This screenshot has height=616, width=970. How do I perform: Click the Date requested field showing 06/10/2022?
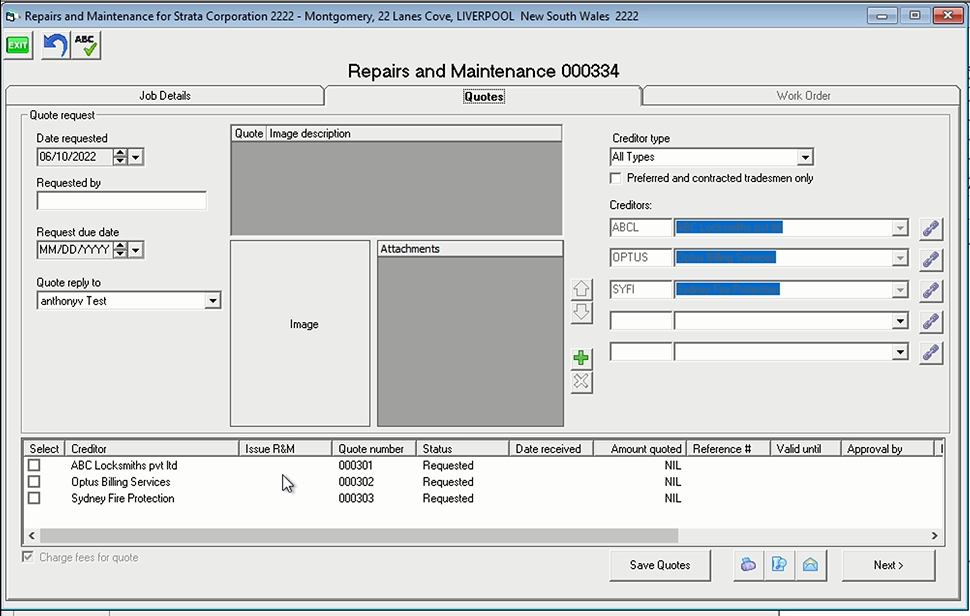pos(75,157)
